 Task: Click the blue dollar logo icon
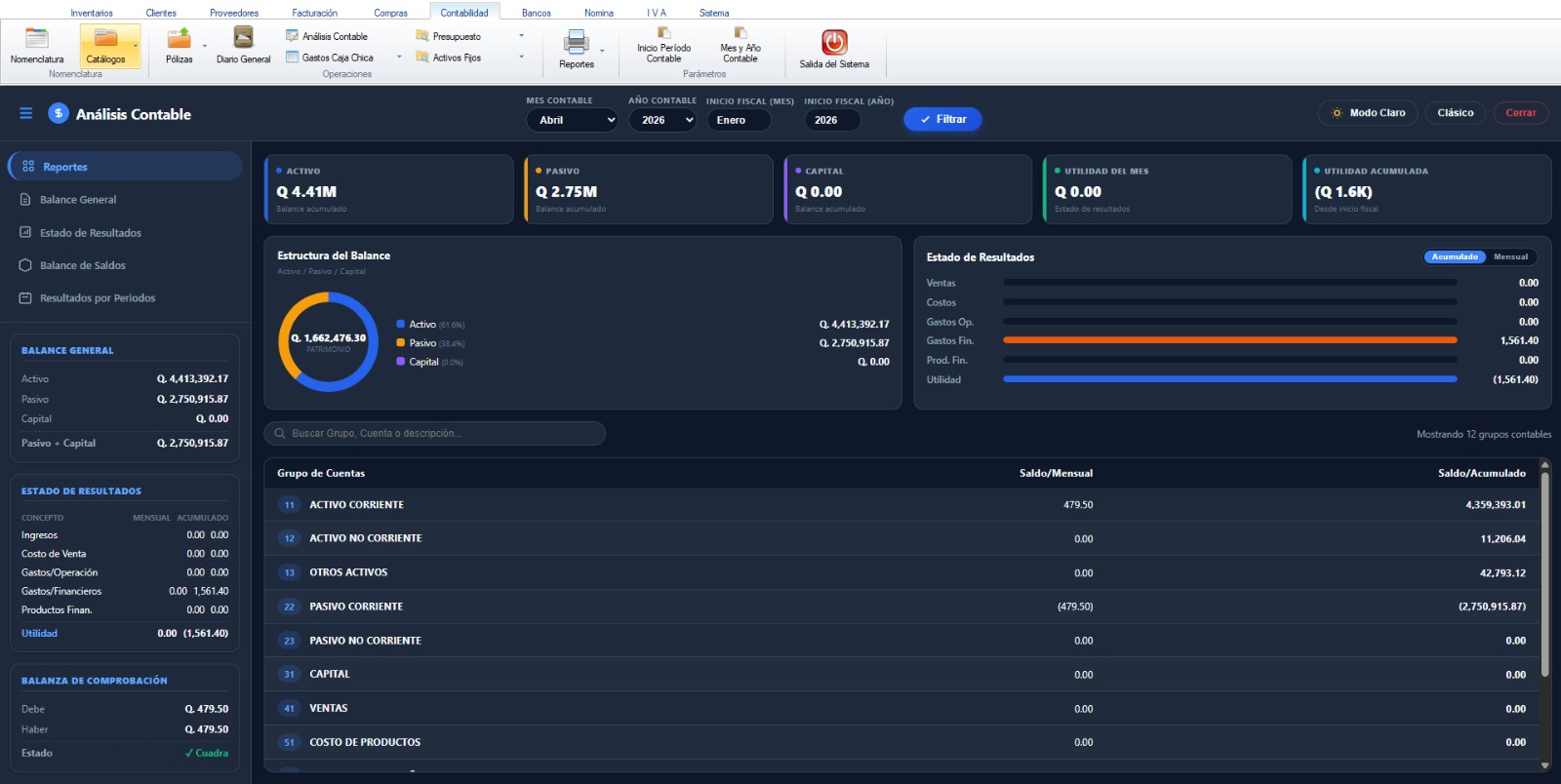59,114
